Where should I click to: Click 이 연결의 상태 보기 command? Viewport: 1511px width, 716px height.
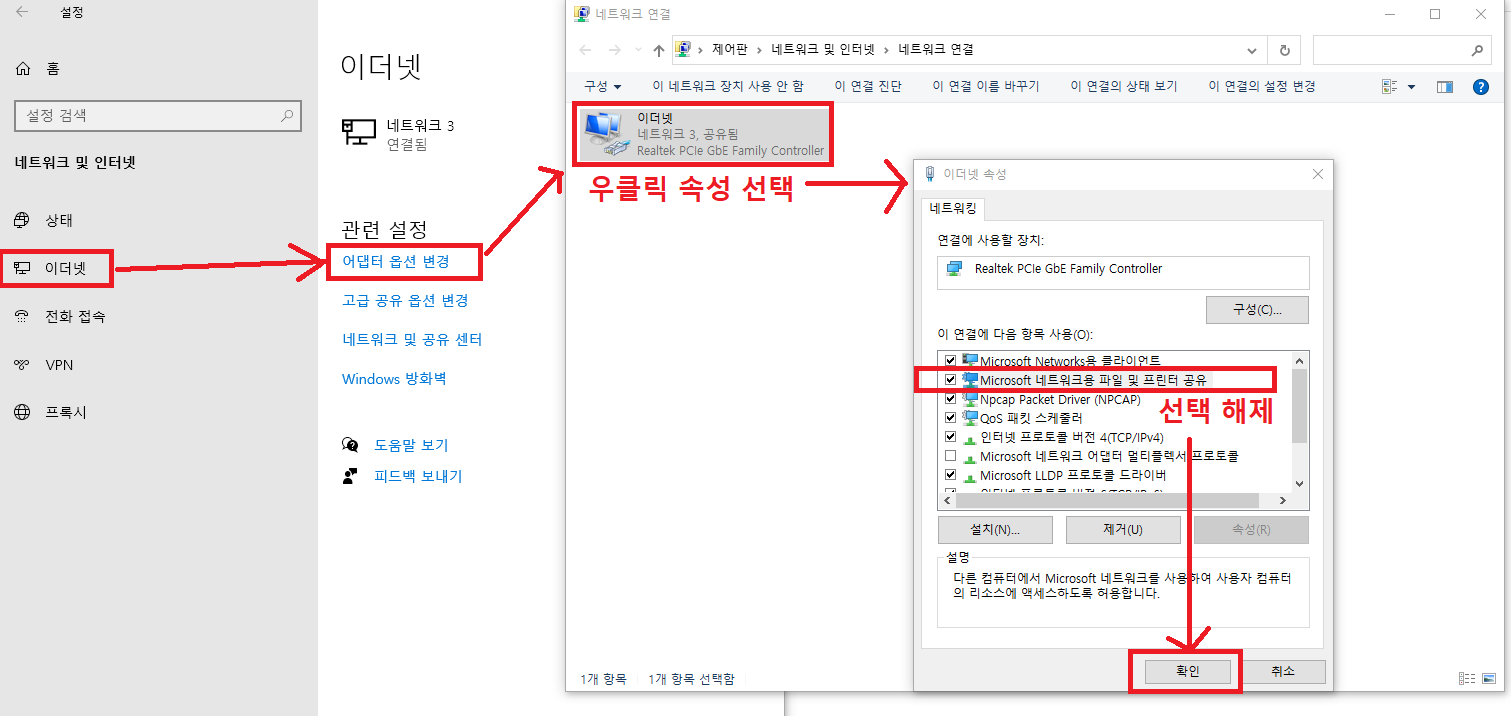(1124, 87)
